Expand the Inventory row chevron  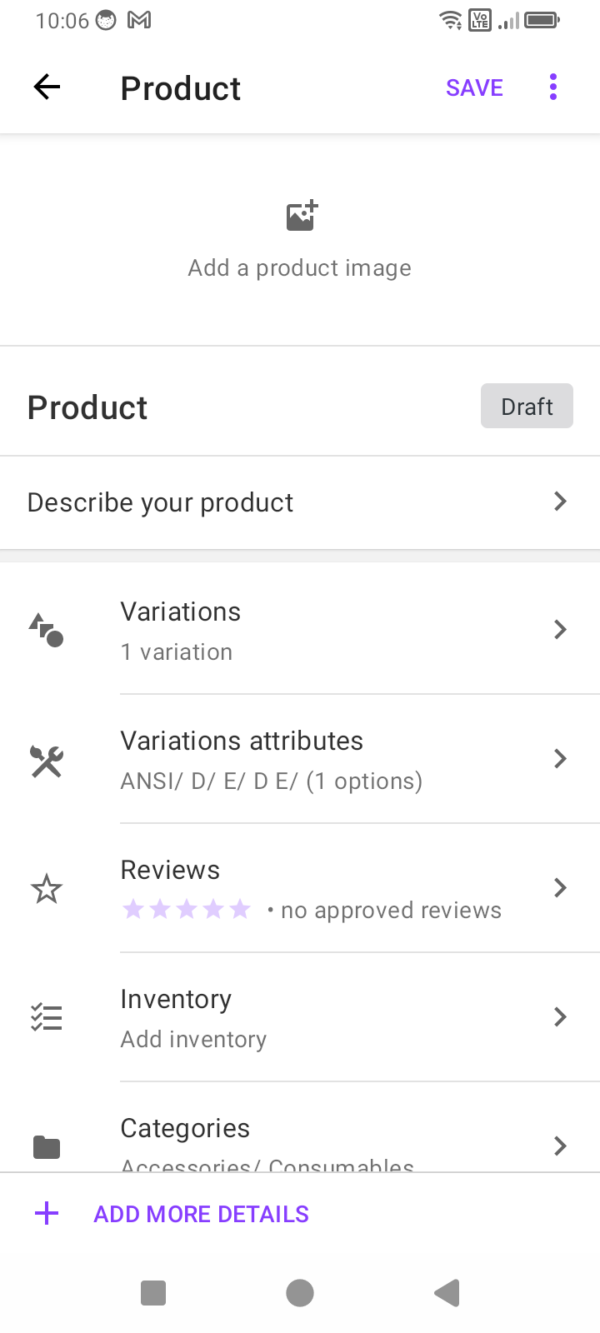point(560,1017)
